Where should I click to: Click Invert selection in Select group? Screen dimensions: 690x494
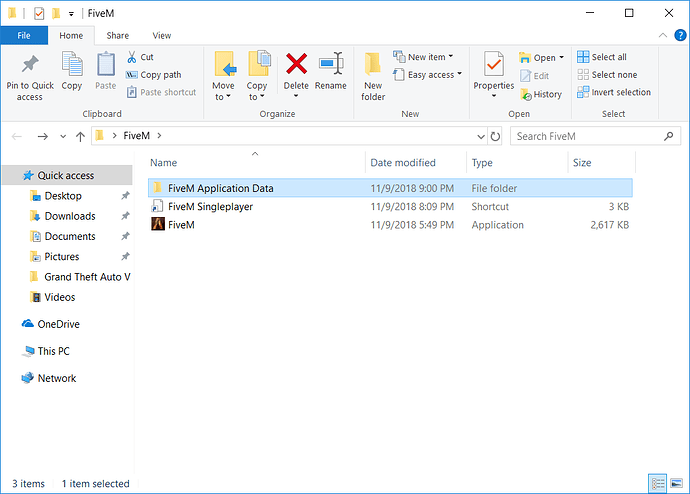click(x=613, y=92)
